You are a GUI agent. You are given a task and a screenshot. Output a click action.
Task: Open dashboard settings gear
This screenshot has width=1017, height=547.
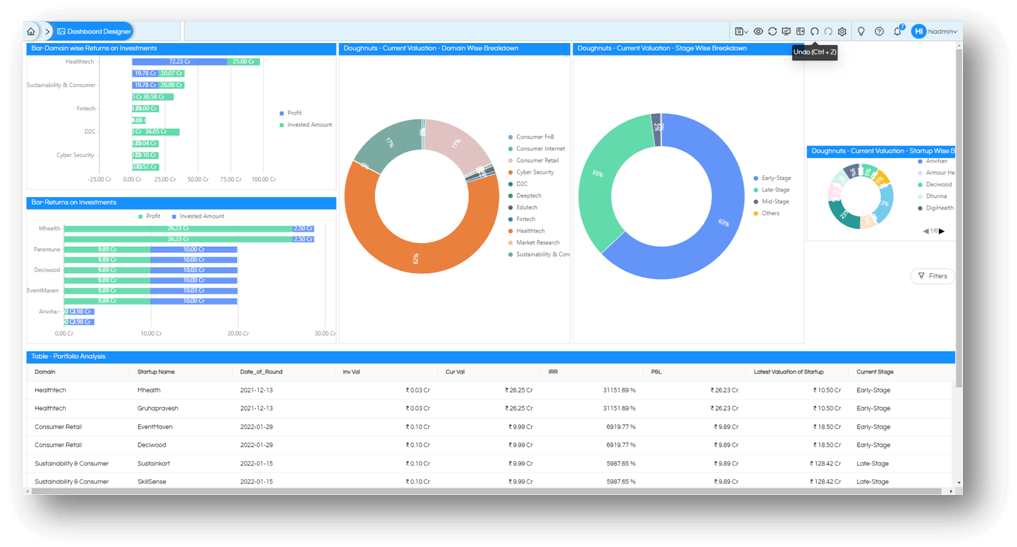point(842,31)
